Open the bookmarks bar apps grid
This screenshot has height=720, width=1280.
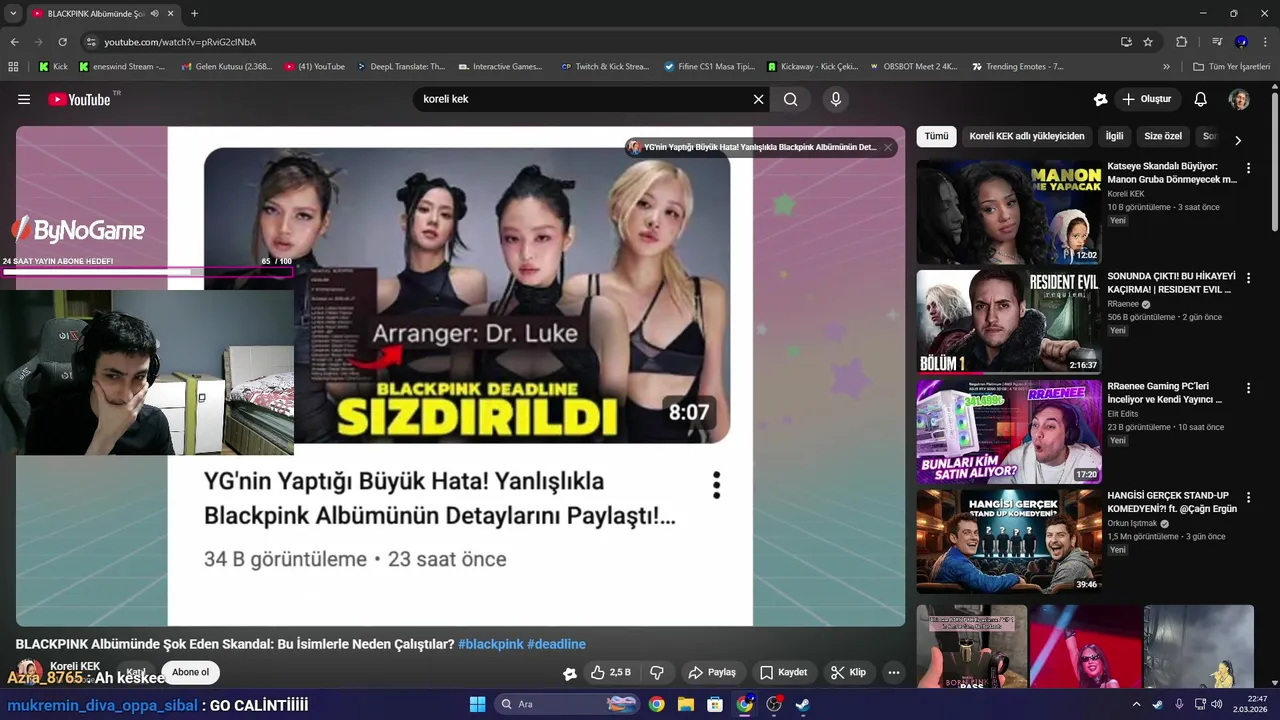[13, 67]
